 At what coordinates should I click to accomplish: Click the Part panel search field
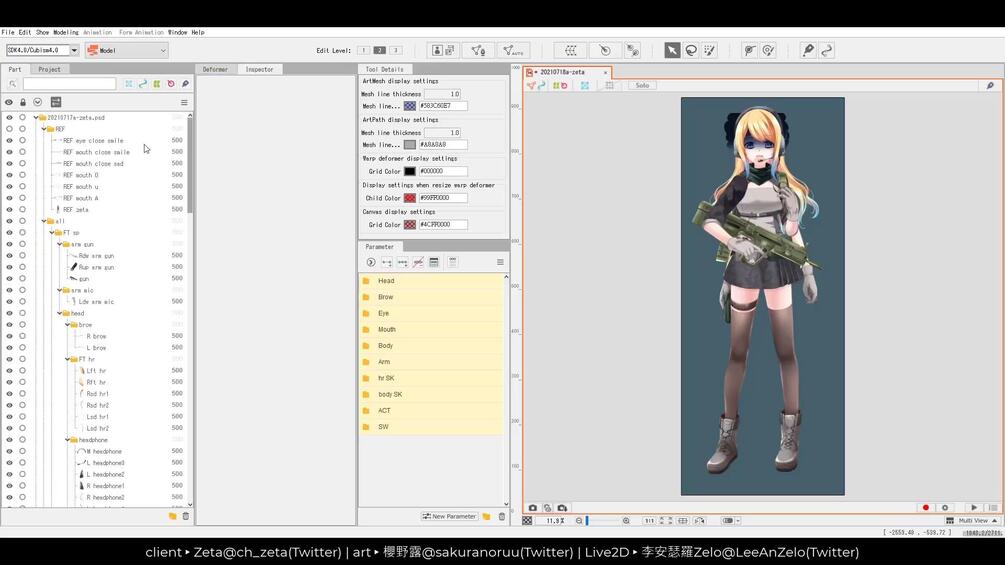[69, 84]
